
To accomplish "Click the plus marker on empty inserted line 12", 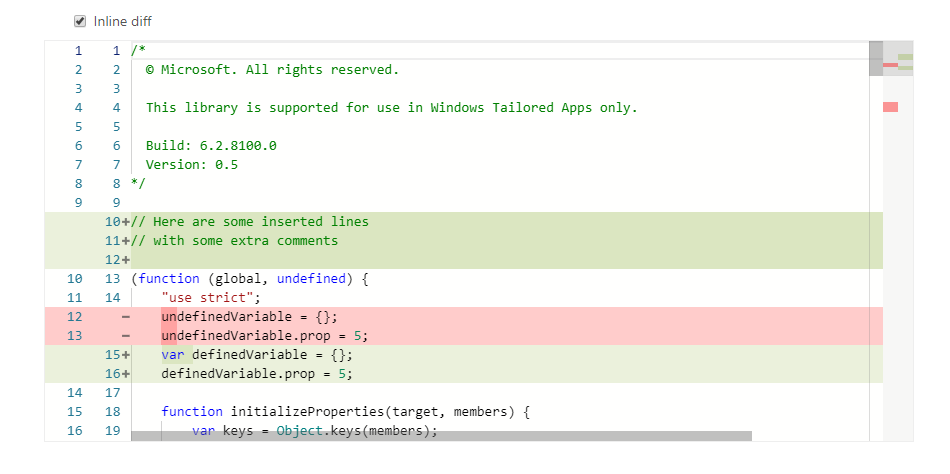I will click(126, 260).
